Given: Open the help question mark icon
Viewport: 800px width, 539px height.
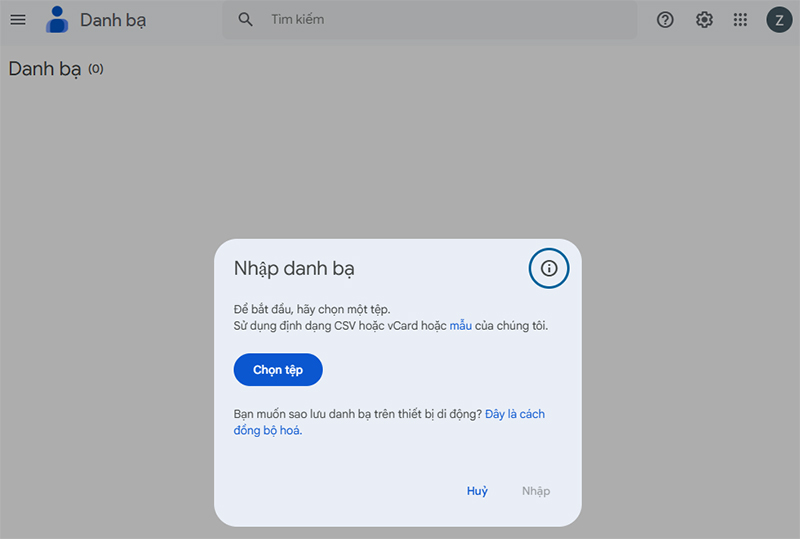Looking at the screenshot, I should point(665,20).
